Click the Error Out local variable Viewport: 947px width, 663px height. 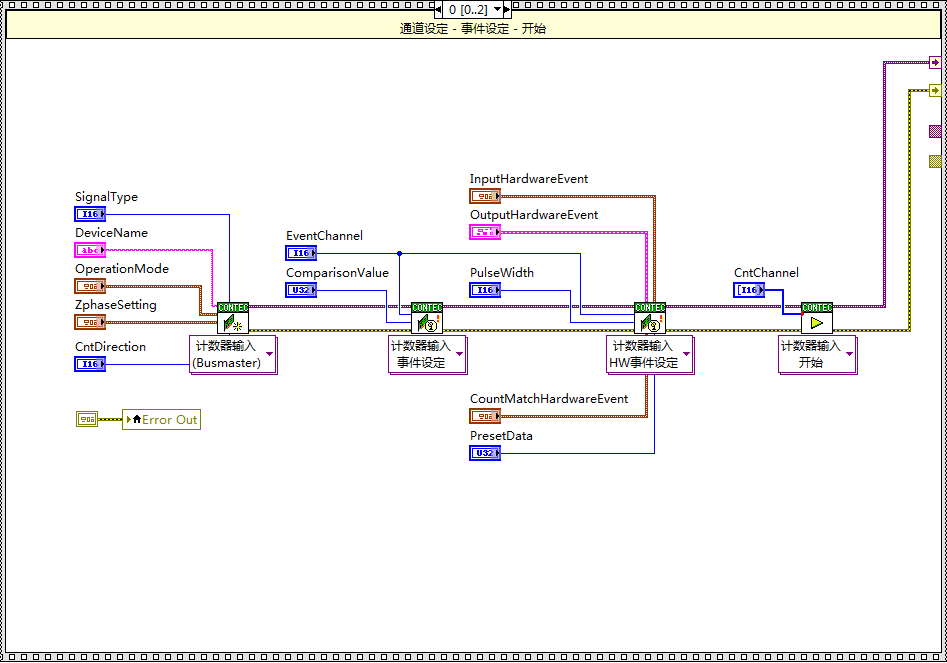[161, 420]
